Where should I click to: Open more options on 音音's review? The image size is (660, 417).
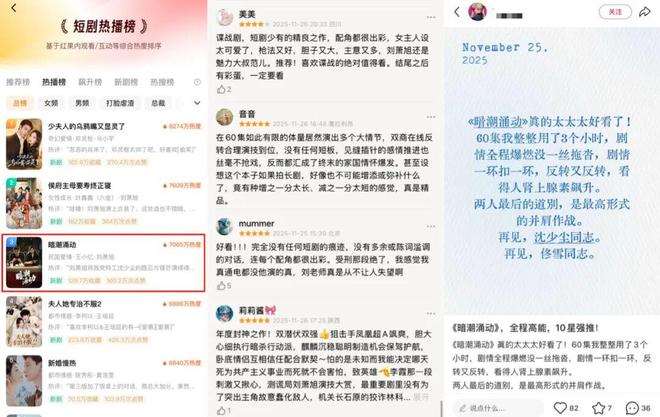tap(431, 117)
